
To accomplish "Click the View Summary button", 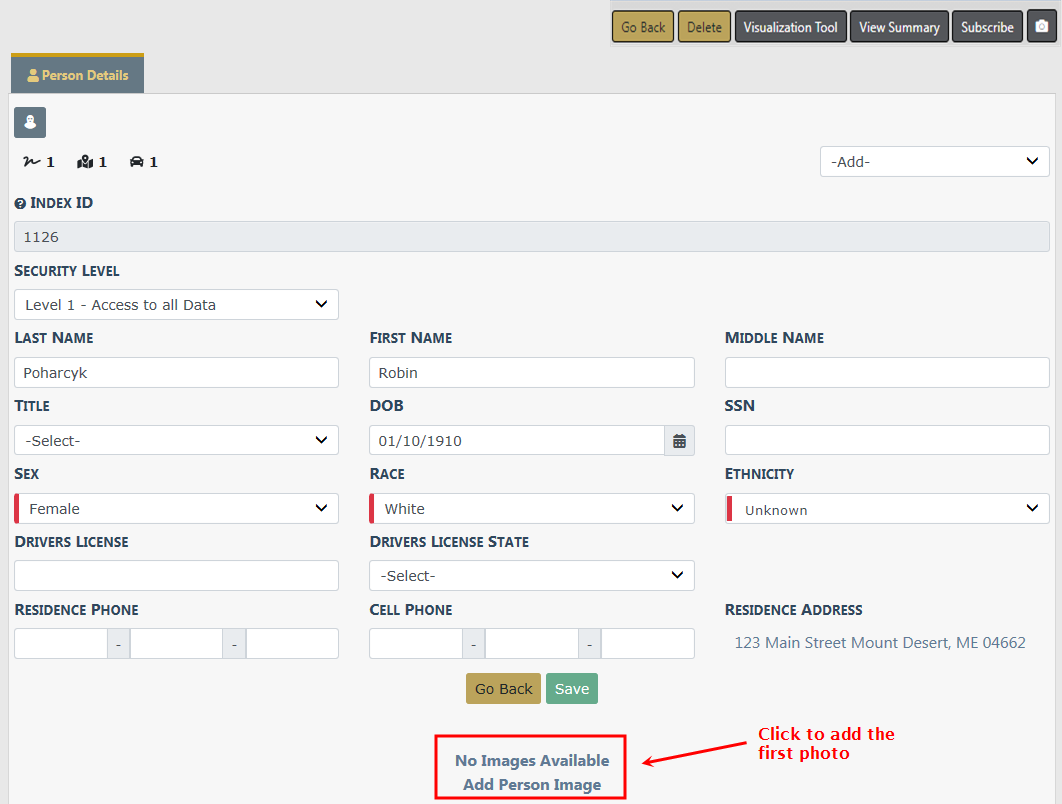I will coord(899,27).
